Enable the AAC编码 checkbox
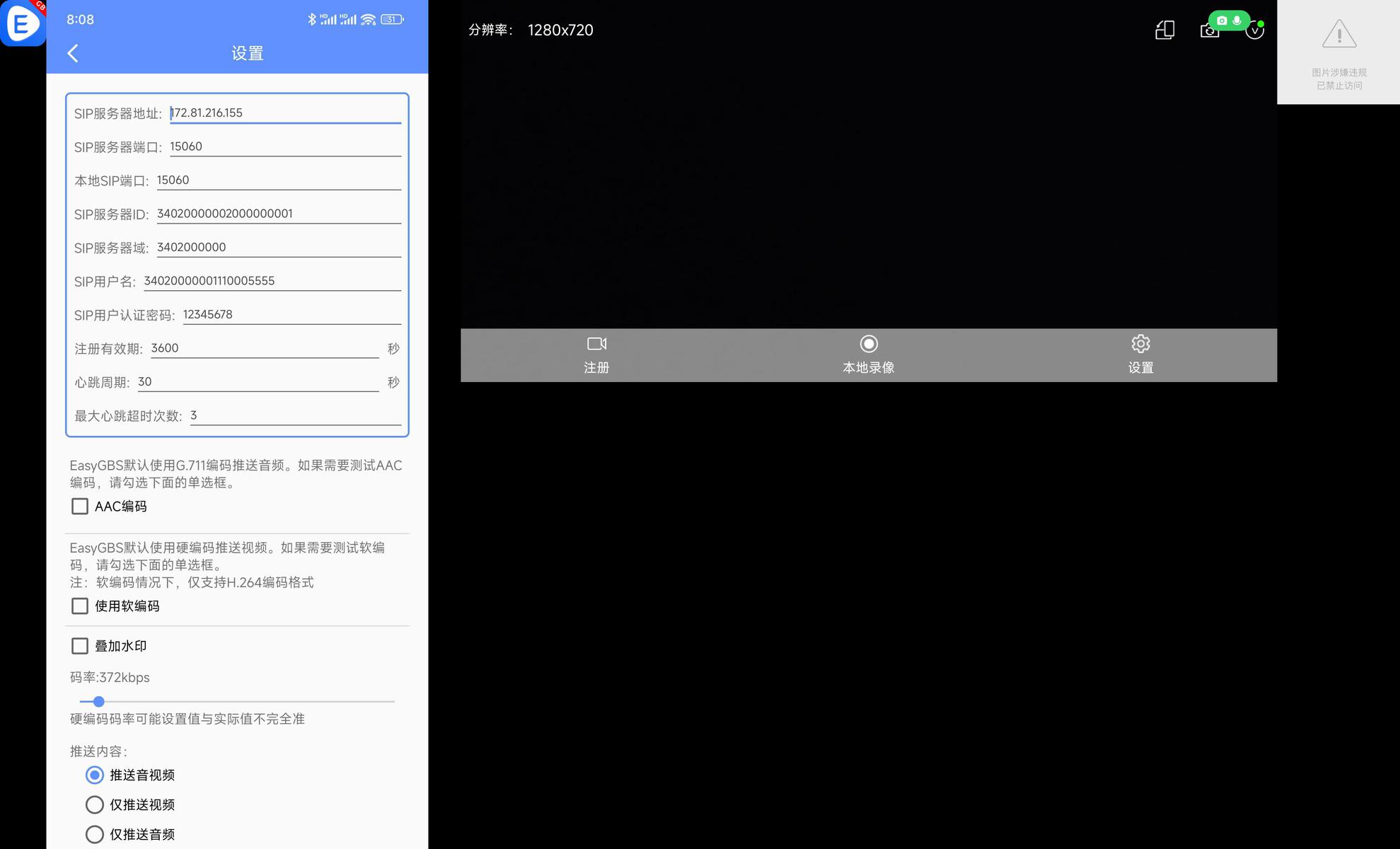The image size is (1400, 849). [80, 507]
